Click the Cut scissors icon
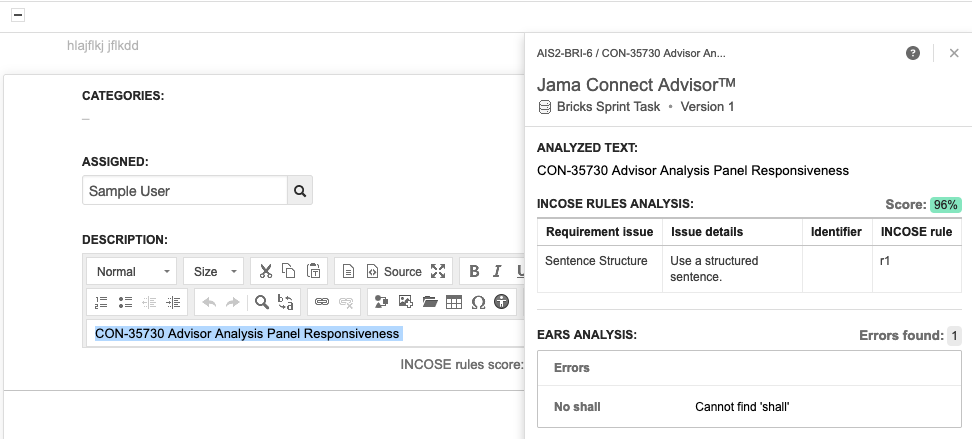This screenshot has width=972, height=439. click(265, 271)
